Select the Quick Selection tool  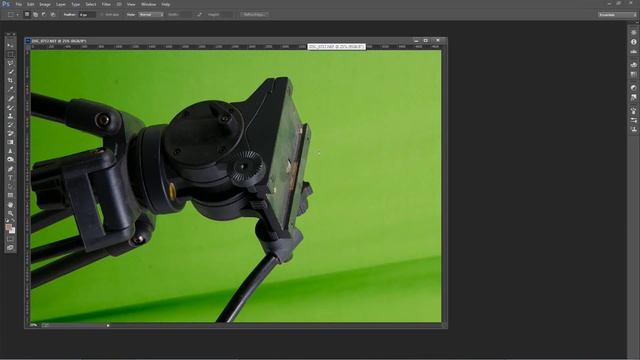click(x=11, y=72)
